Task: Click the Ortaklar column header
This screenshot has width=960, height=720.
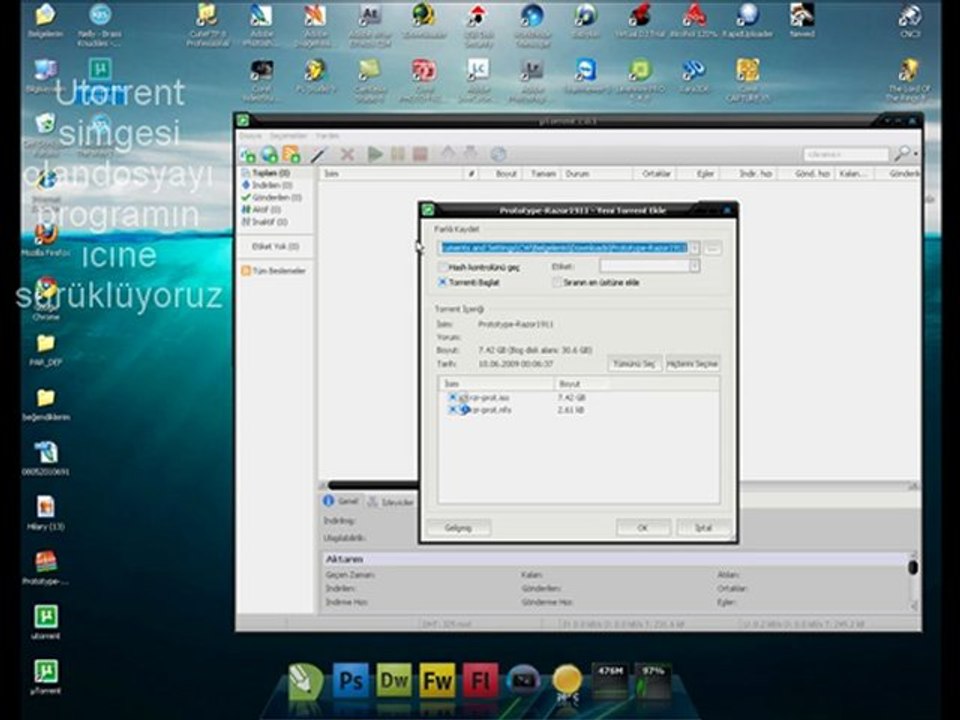Action: tap(654, 174)
